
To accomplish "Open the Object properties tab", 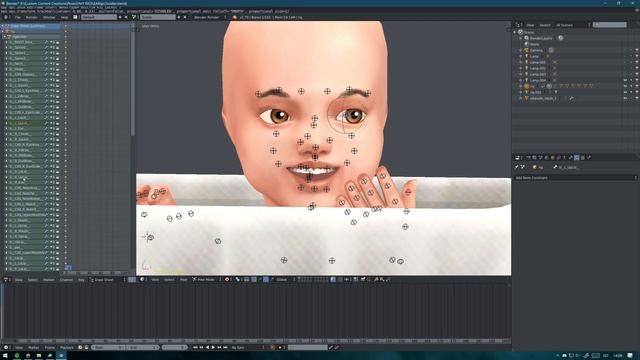I will [x=552, y=158].
